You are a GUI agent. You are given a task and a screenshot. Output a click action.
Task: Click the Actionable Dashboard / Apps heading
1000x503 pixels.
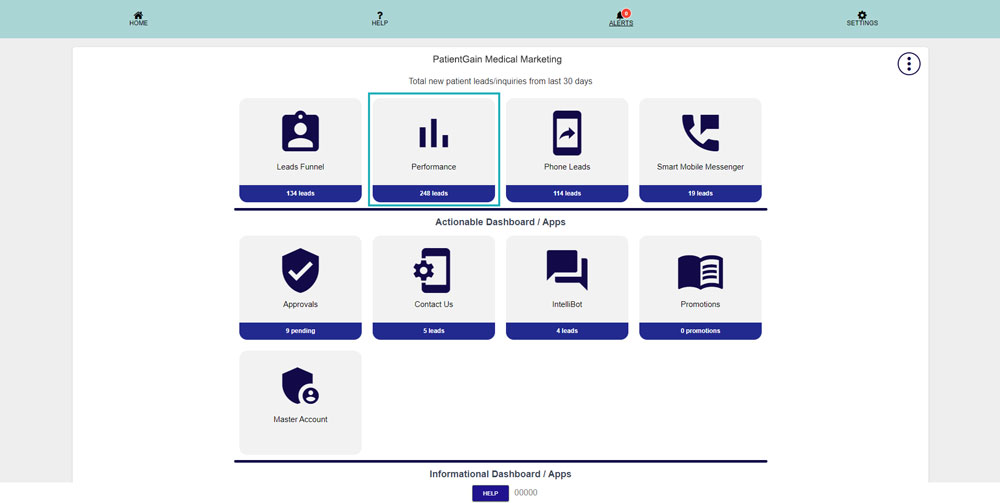pos(500,222)
